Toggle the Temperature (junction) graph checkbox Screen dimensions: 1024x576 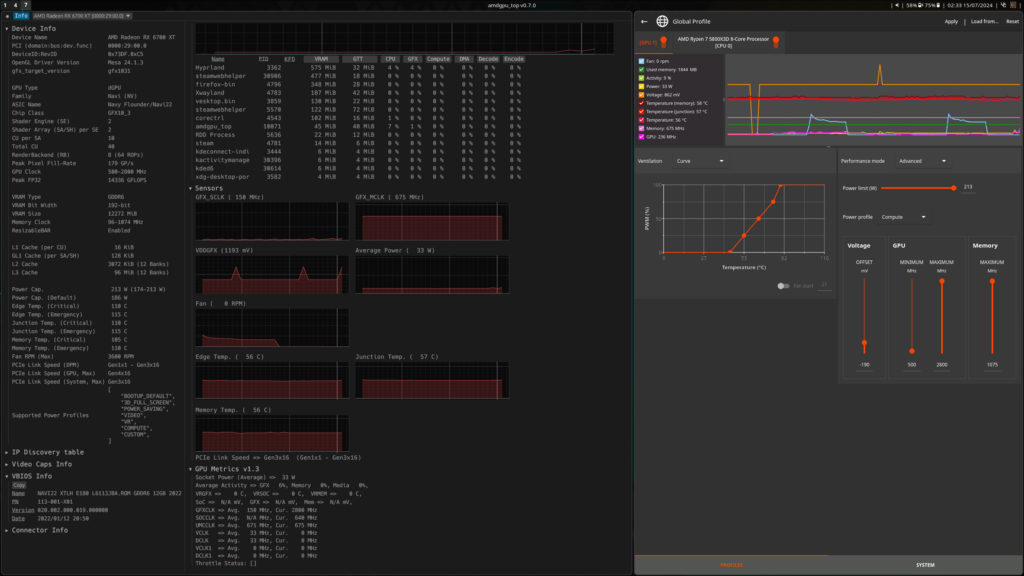point(641,112)
